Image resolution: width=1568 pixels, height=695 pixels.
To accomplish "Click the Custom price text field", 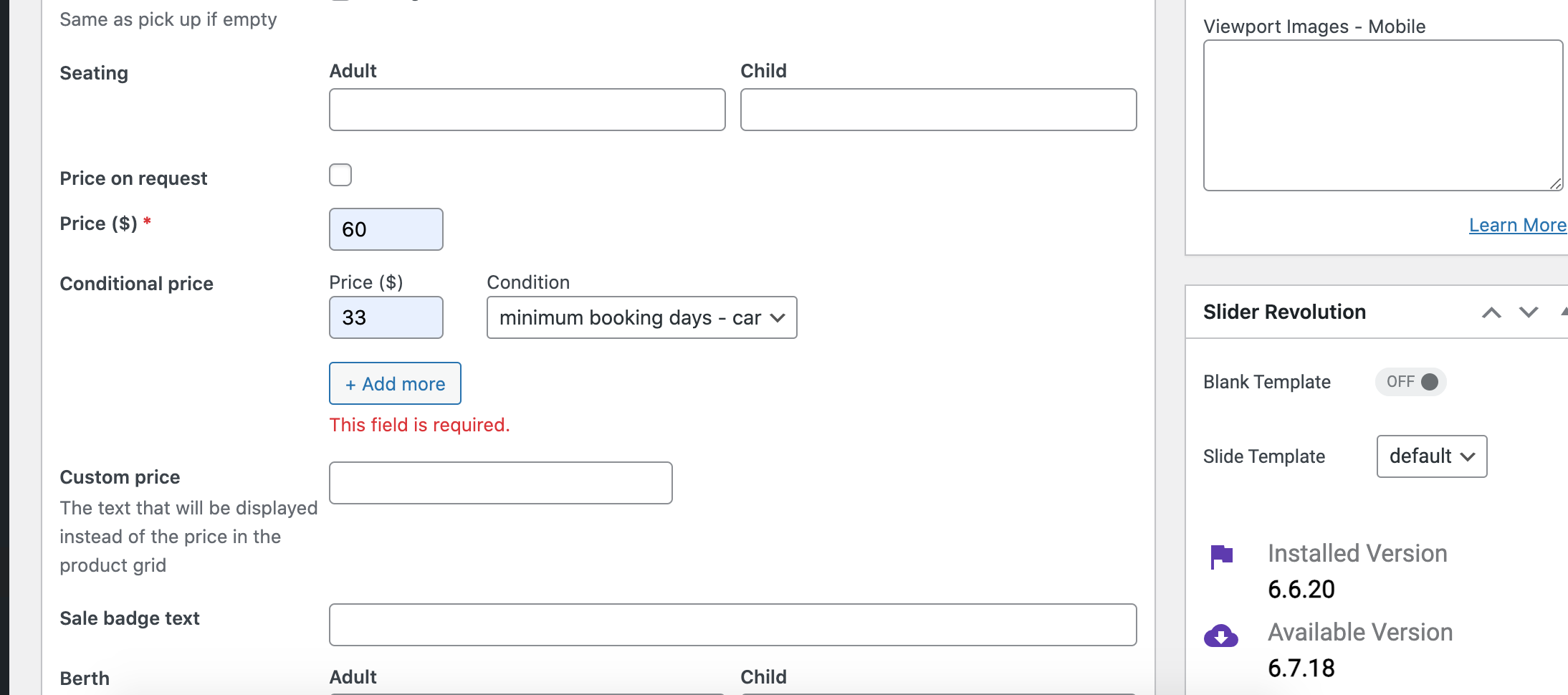I will 501,483.
